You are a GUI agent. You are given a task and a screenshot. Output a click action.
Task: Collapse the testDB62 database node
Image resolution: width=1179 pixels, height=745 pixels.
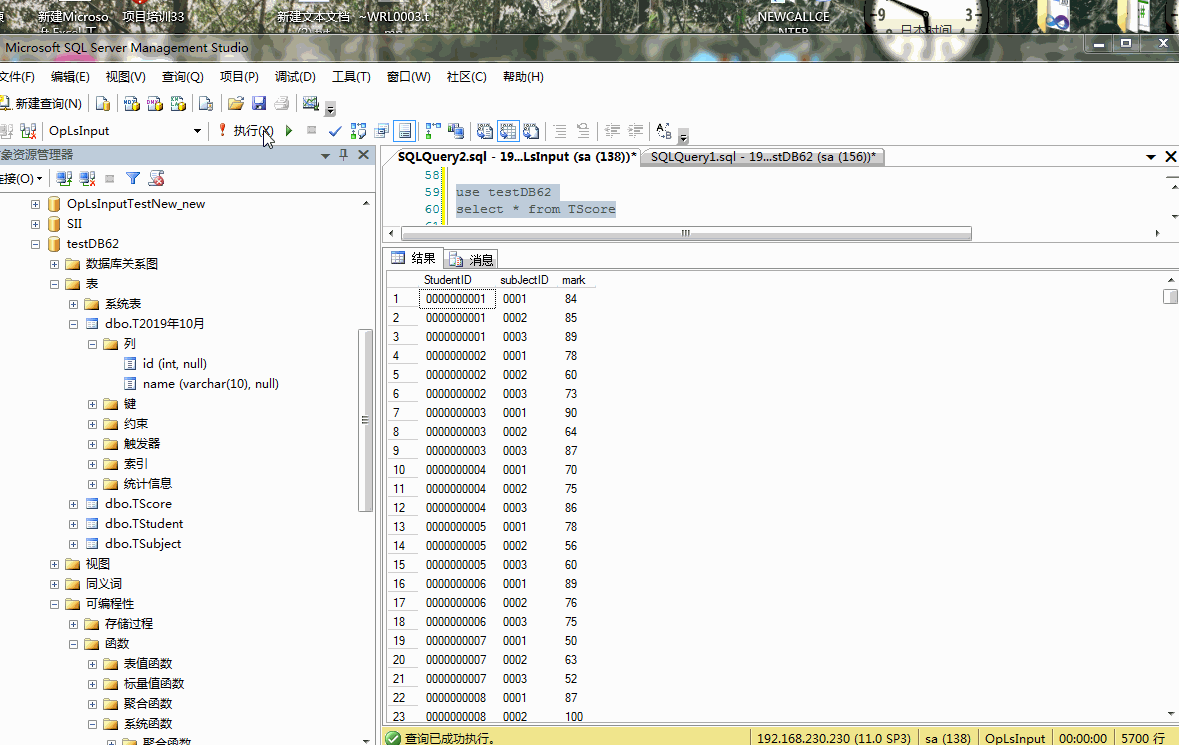pos(35,244)
